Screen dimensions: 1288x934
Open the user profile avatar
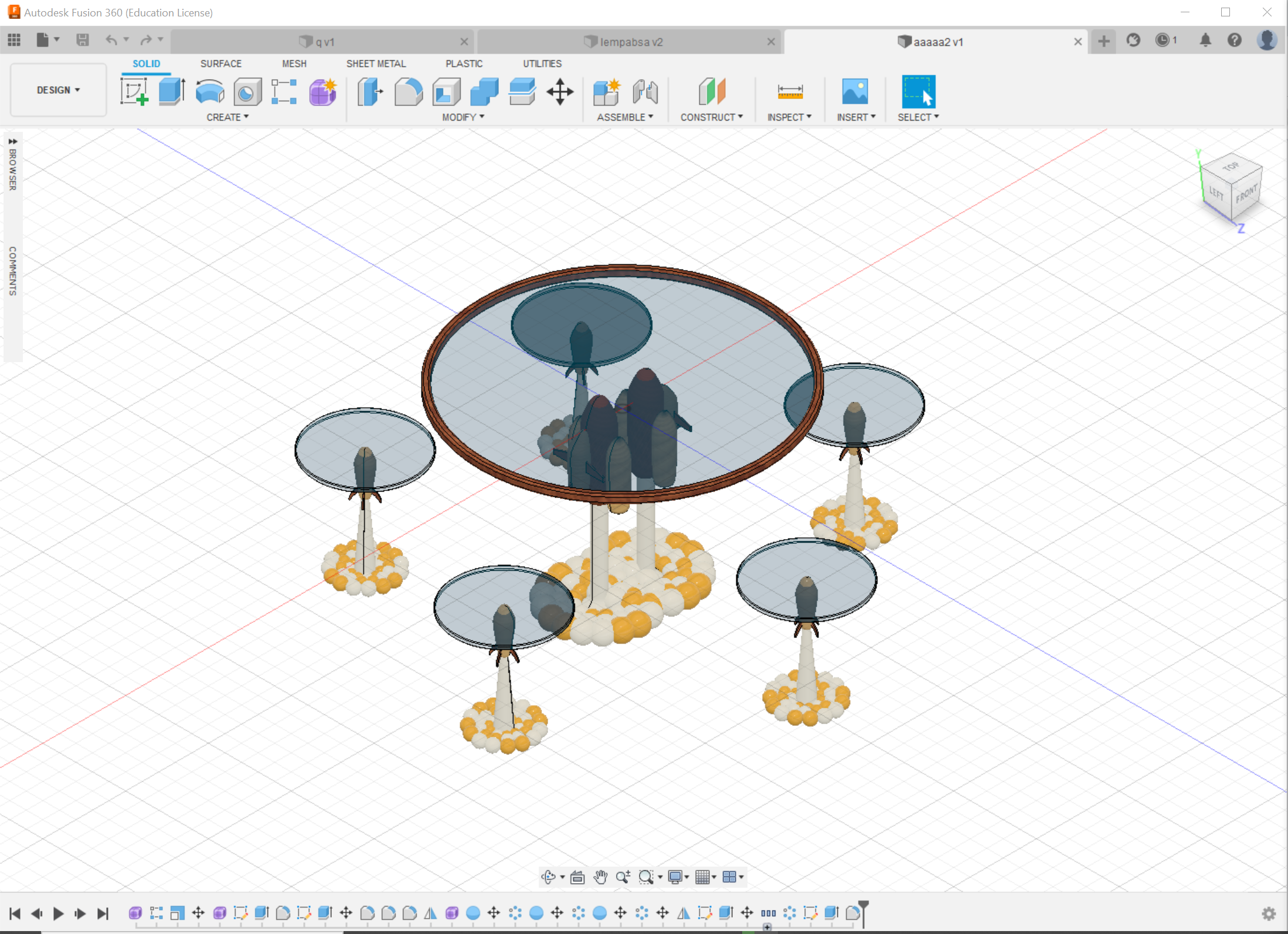click(1267, 40)
